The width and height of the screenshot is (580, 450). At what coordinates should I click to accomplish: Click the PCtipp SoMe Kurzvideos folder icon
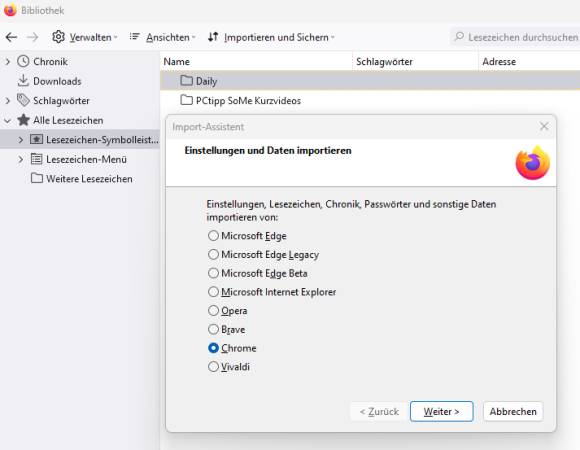point(186,100)
